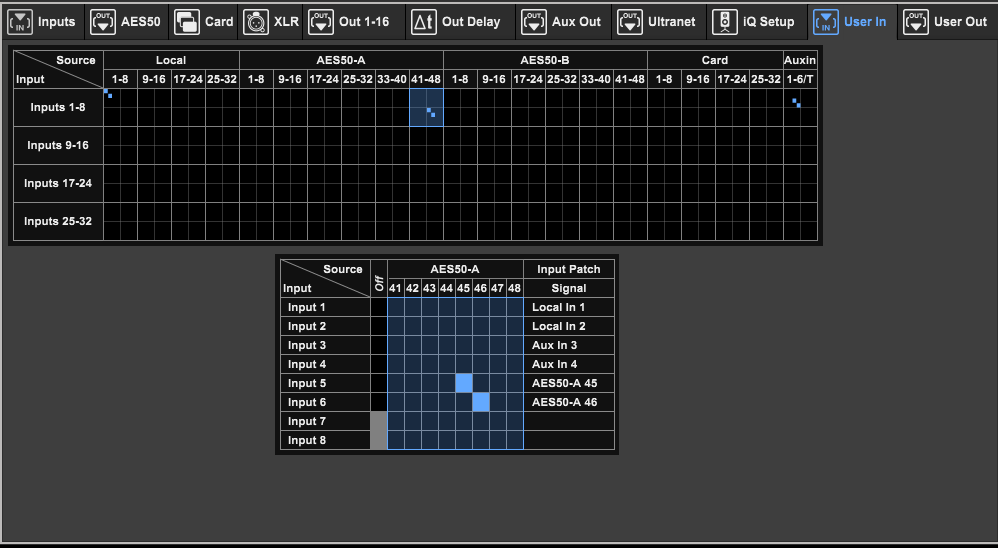The image size is (998, 548).
Task: Click column header 45 in detail grid
Action: click(x=464, y=288)
